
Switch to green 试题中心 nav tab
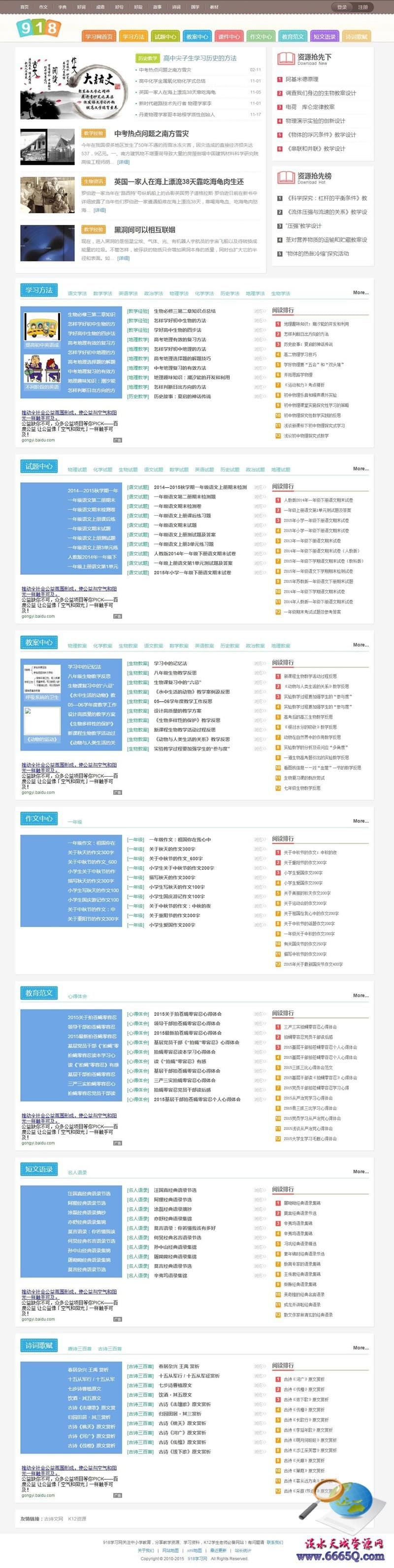(x=165, y=36)
